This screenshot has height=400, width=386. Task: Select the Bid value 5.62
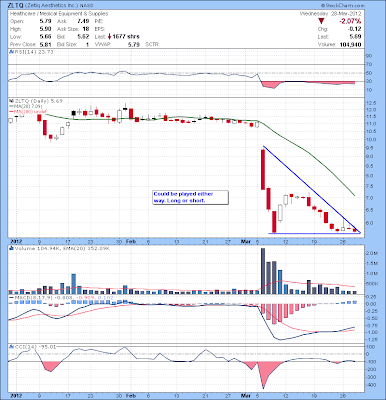[83, 37]
